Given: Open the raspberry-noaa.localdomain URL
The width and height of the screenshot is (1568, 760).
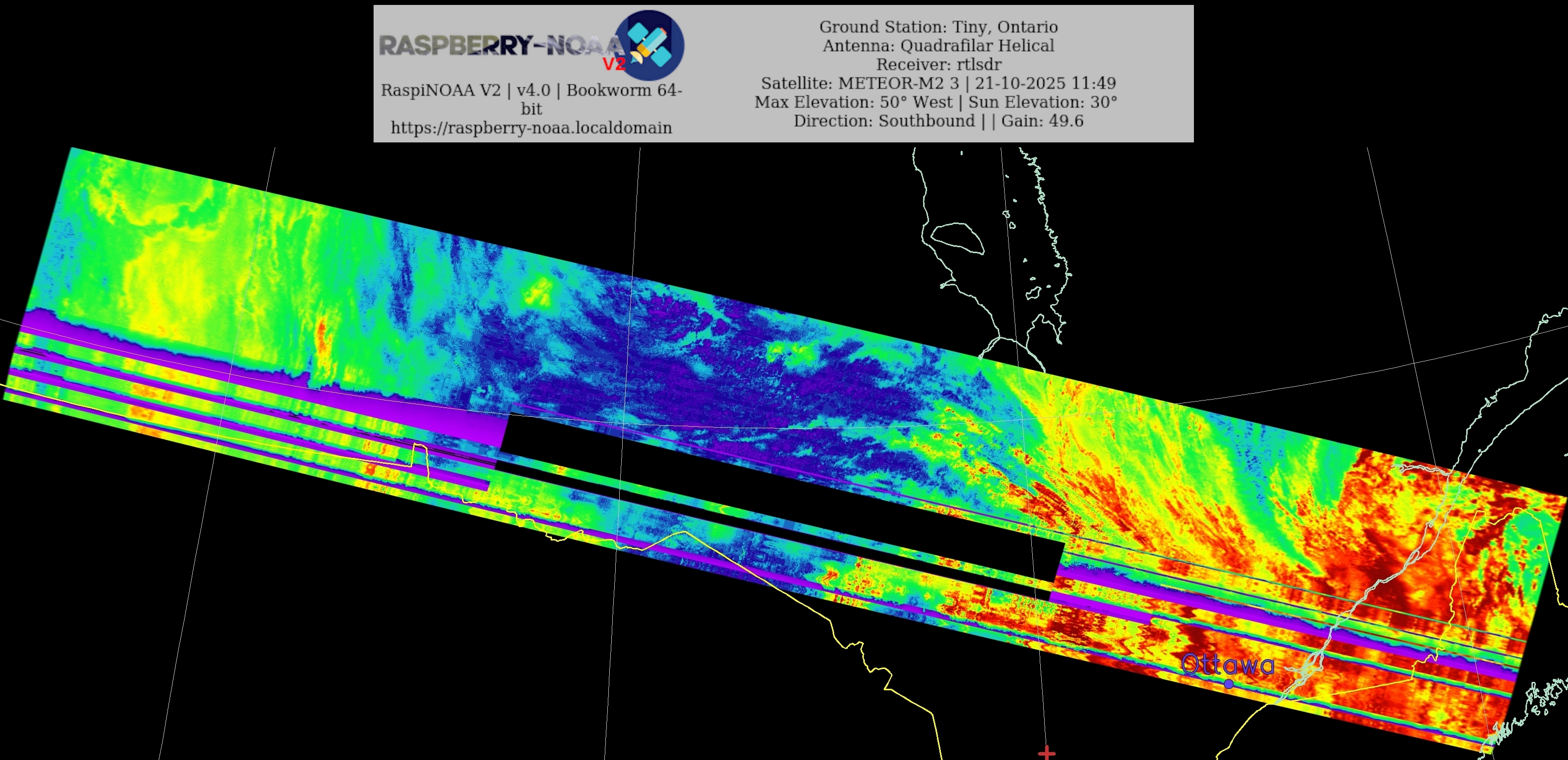Looking at the screenshot, I should point(531,128).
